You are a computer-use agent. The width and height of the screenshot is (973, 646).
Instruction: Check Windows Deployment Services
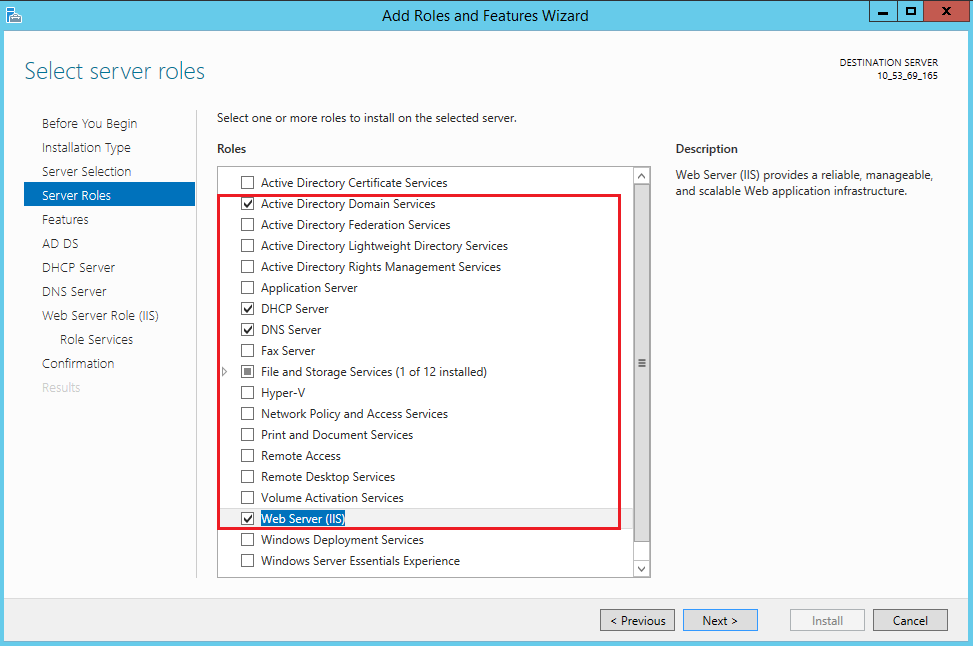248,540
